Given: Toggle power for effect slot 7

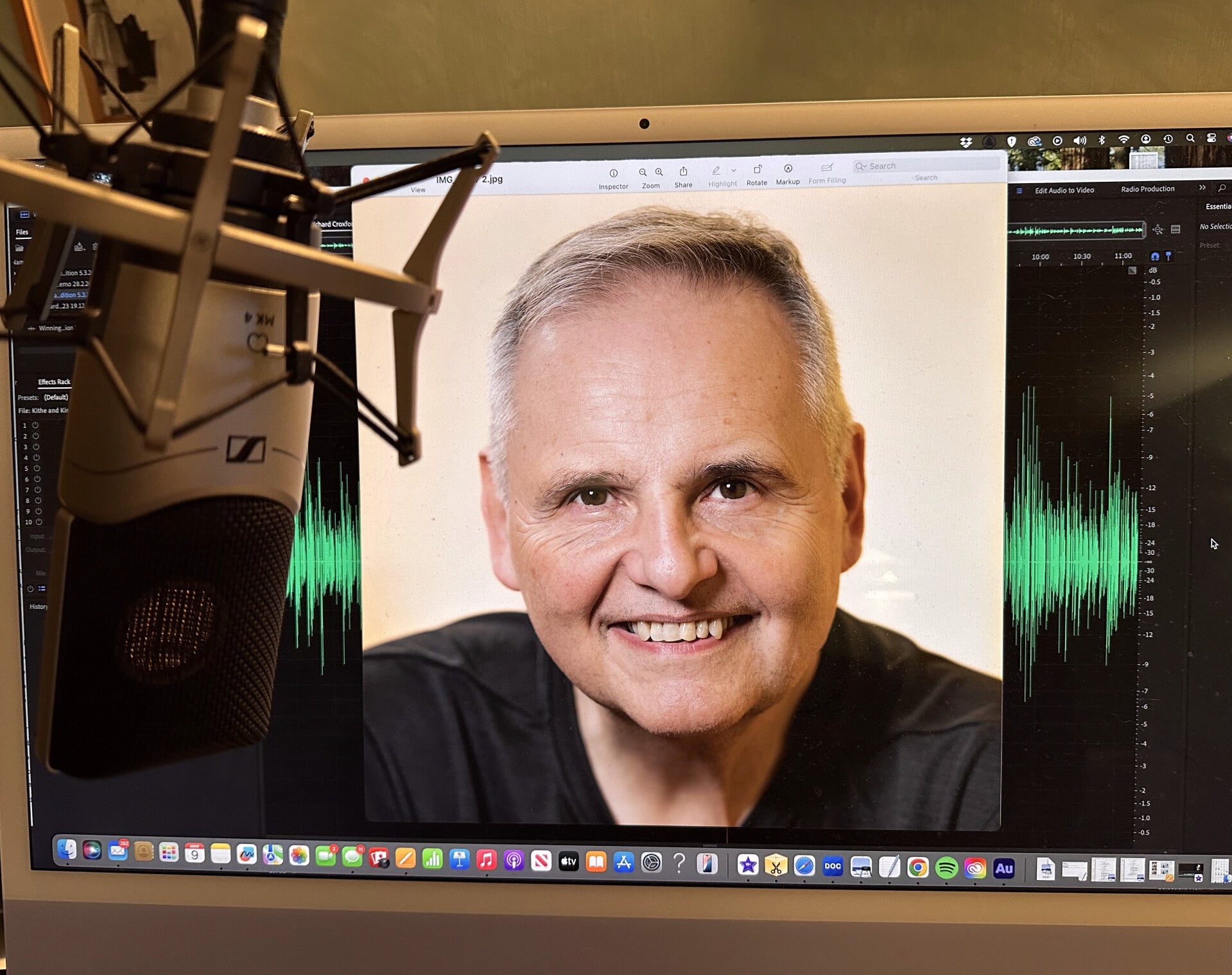Looking at the screenshot, I should click(37, 489).
